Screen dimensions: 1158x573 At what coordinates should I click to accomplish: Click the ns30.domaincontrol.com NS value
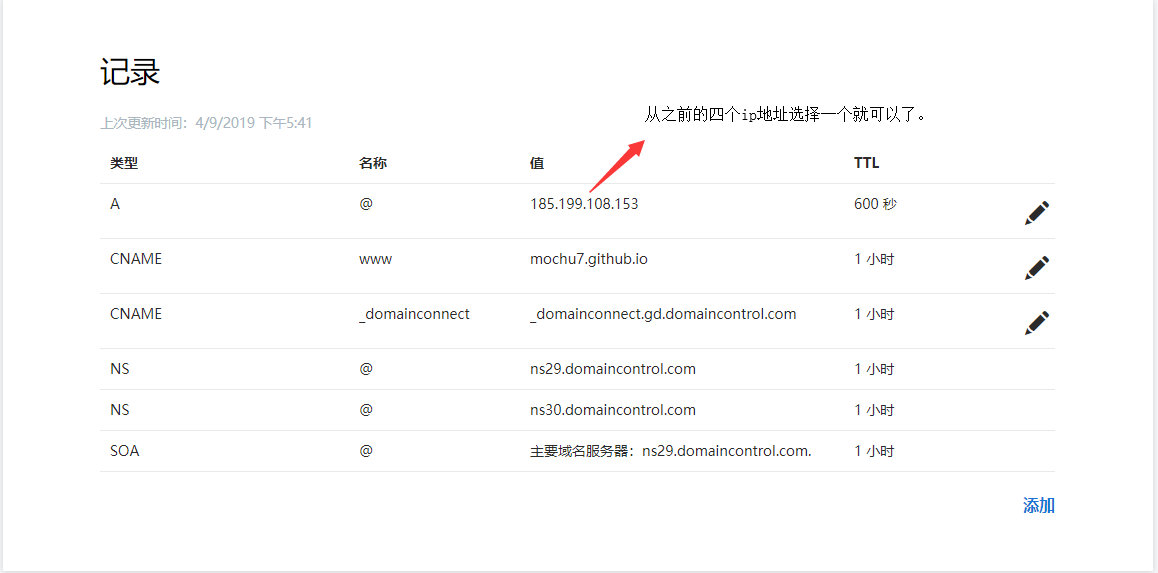tap(613, 410)
